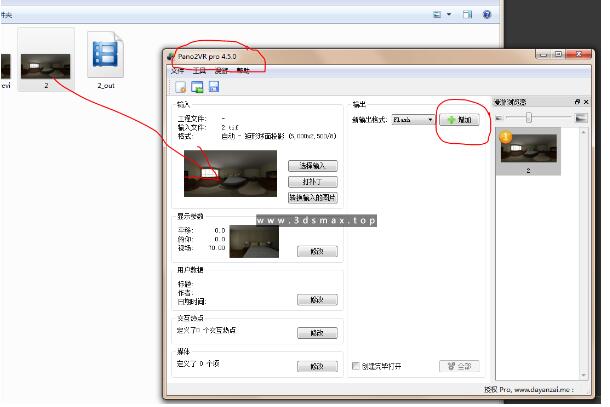The height and width of the screenshot is (407, 610).
Task: Open the Explorer view options dropdown arrow
Action: pos(450,14)
